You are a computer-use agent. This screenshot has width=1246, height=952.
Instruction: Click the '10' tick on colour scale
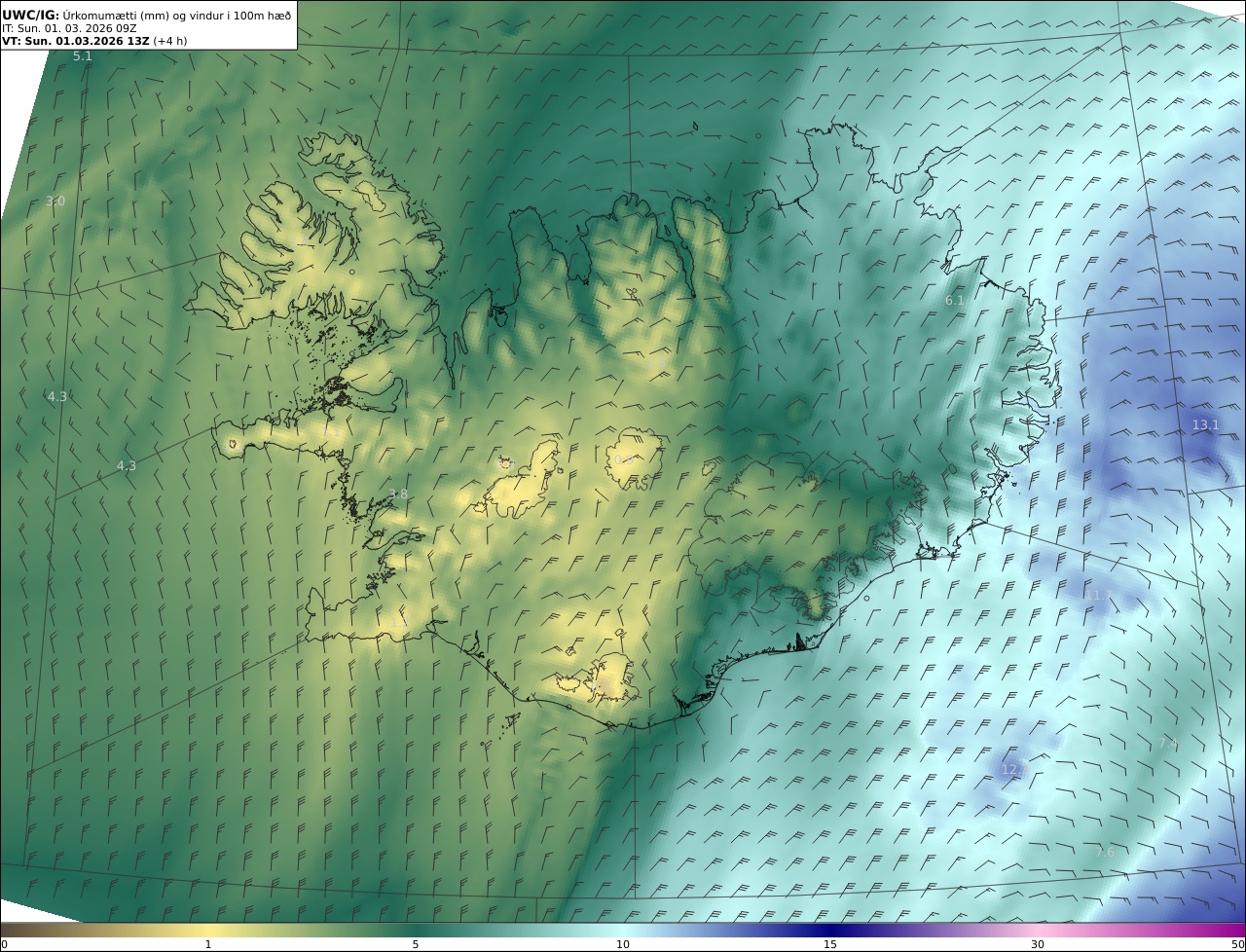(623, 945)
